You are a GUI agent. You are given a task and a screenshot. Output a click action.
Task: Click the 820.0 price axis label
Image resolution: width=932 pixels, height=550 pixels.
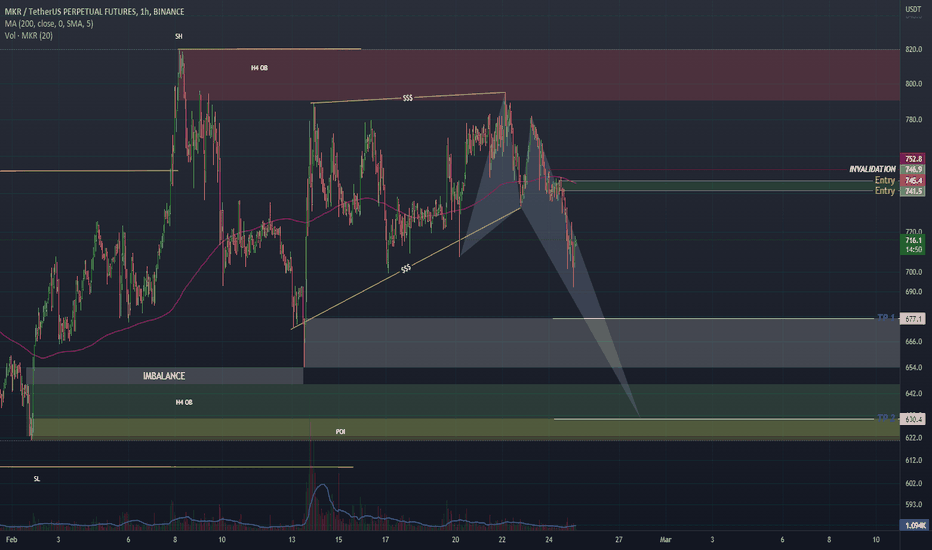[x=914, y=49]
